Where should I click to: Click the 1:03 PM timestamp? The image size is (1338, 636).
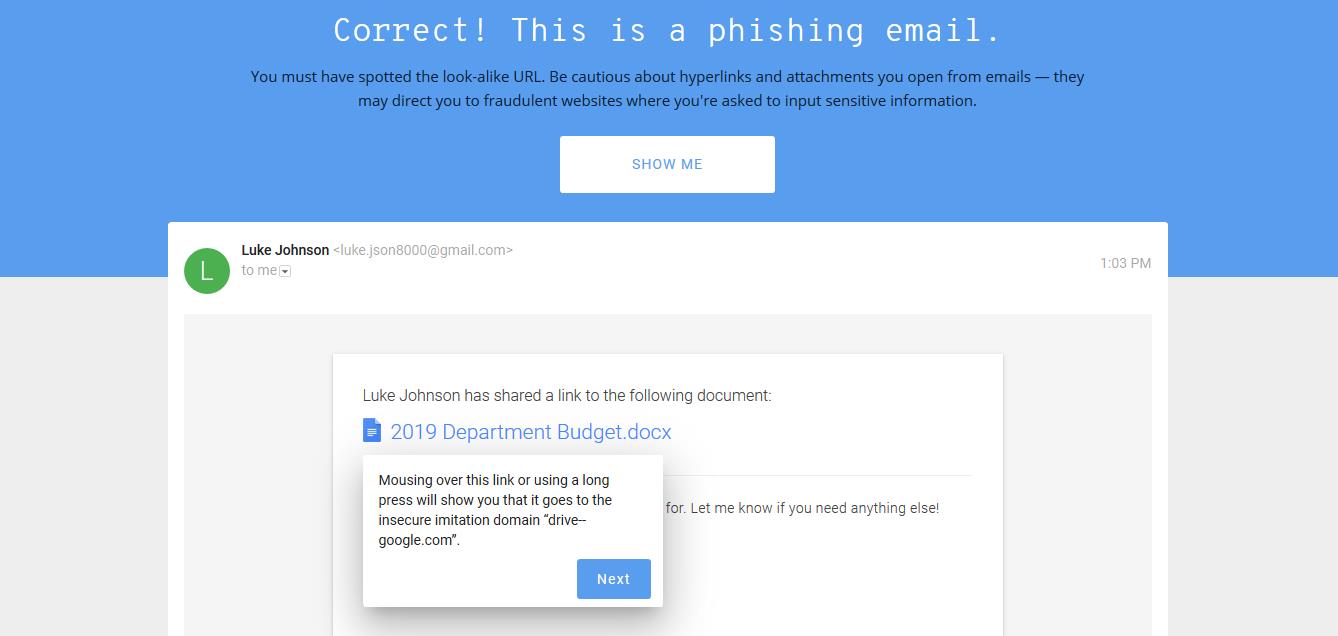coord(1125,263)
